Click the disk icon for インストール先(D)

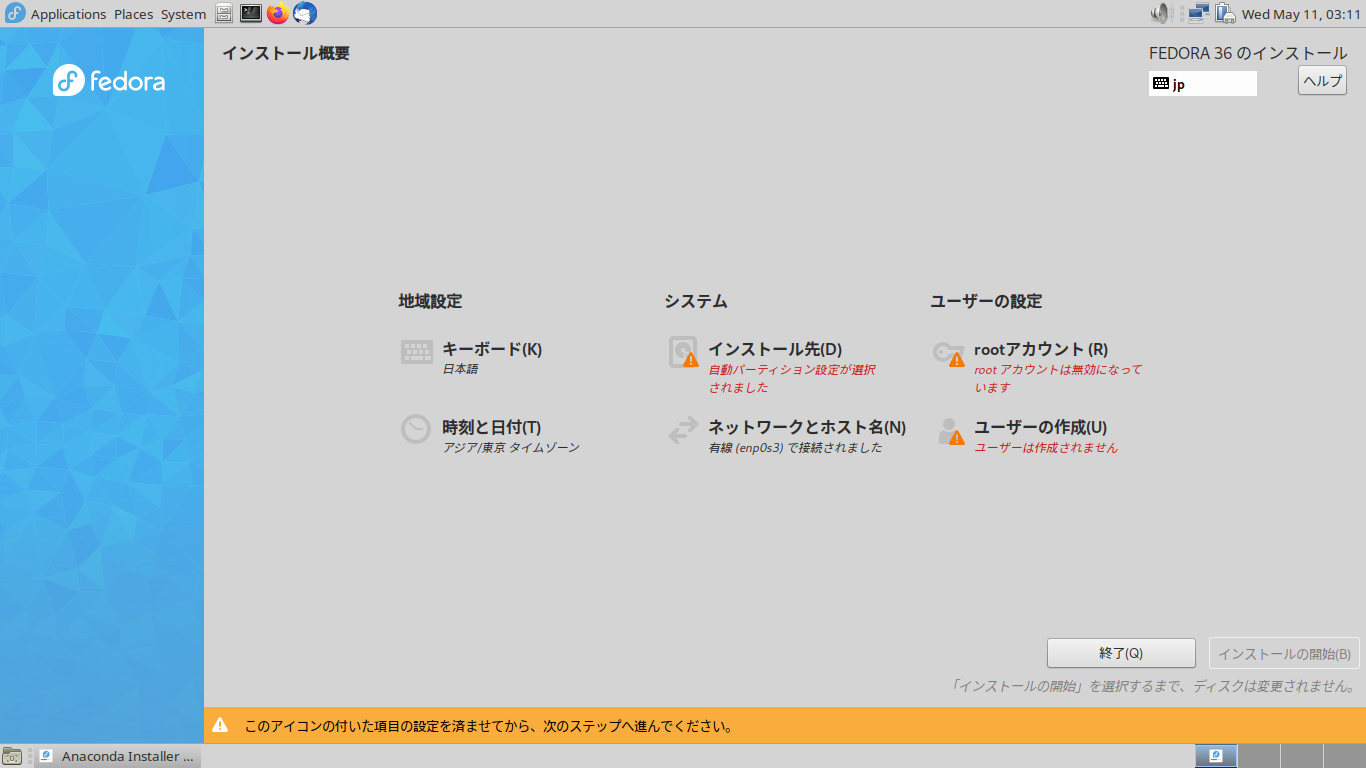pyautogui.click(x=683, y=352)
